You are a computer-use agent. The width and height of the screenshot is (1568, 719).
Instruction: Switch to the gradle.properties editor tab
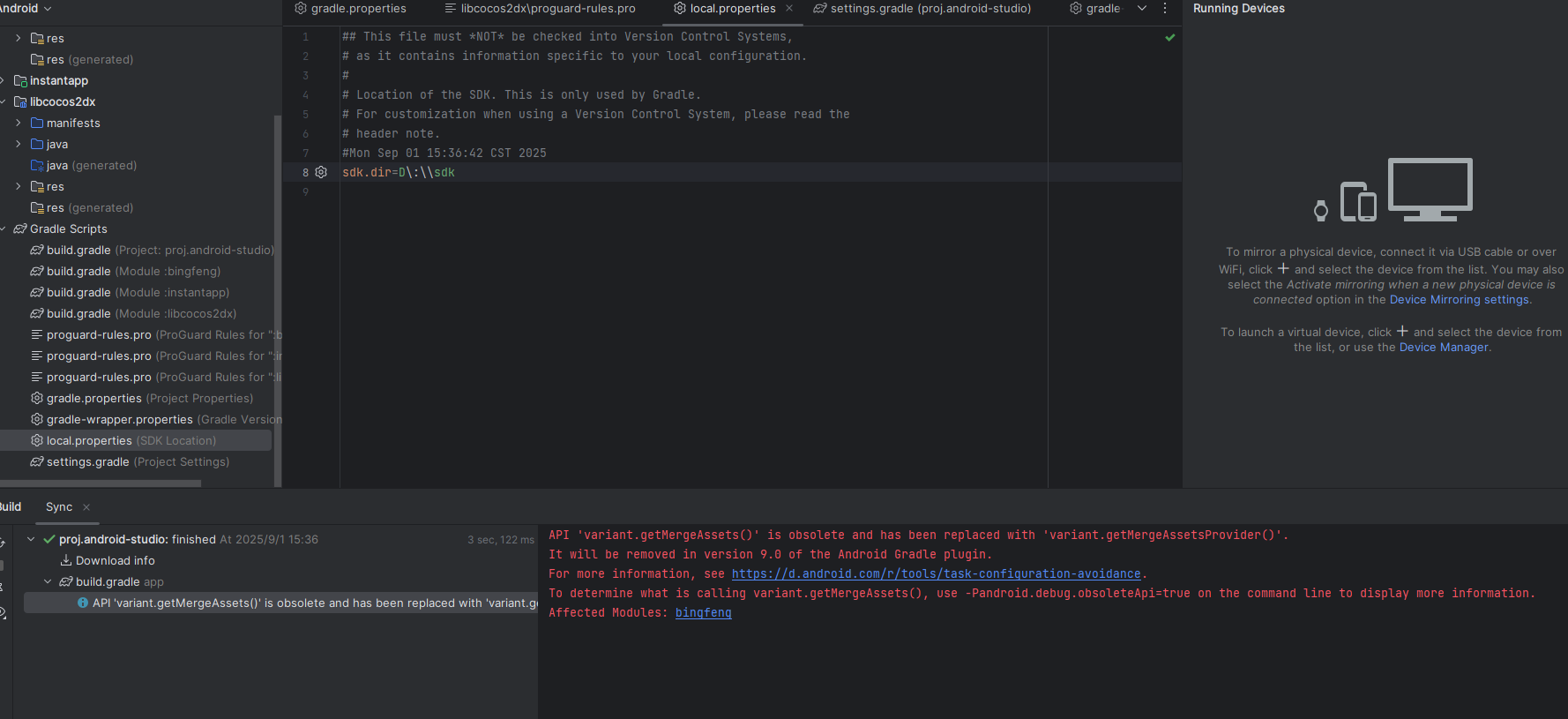350,8
